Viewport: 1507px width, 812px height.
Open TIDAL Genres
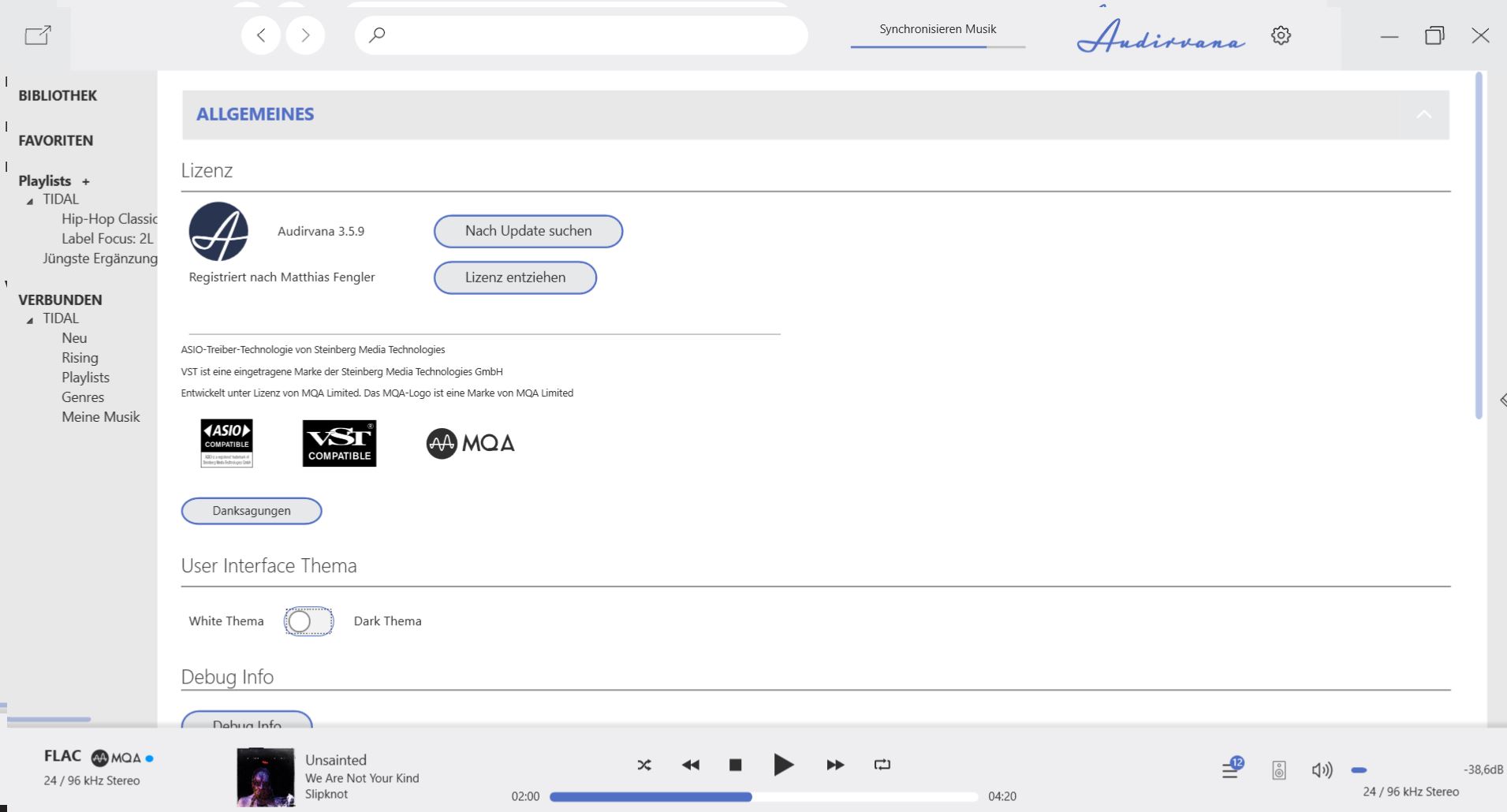[x=83, y=397]
